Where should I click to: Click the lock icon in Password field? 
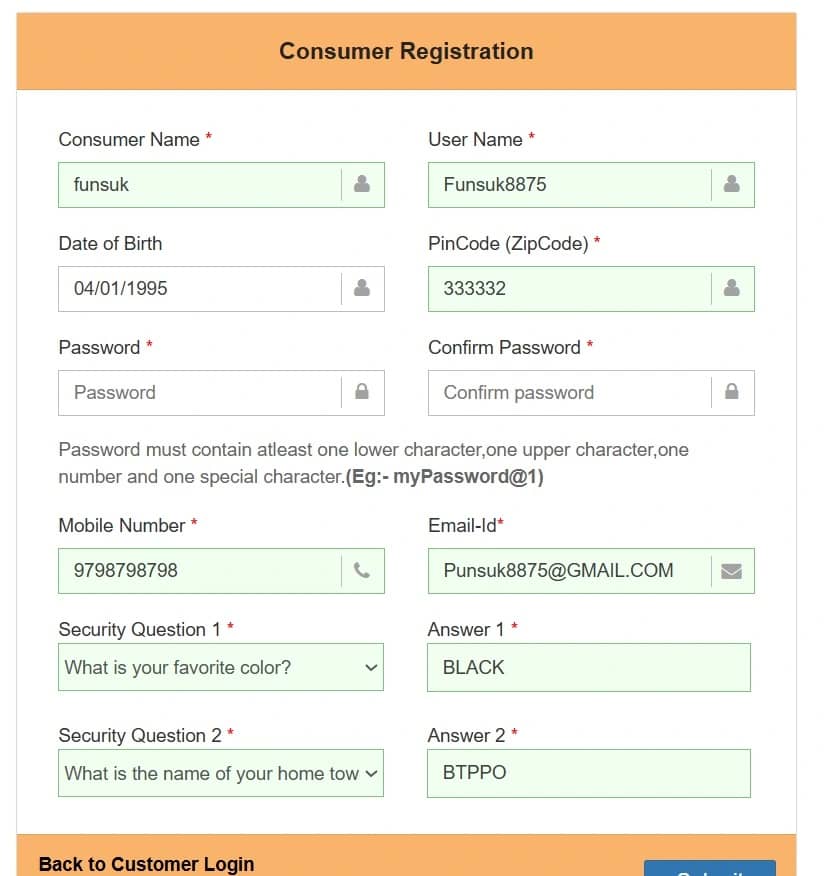pyautogui.click(x=362, y=393)
